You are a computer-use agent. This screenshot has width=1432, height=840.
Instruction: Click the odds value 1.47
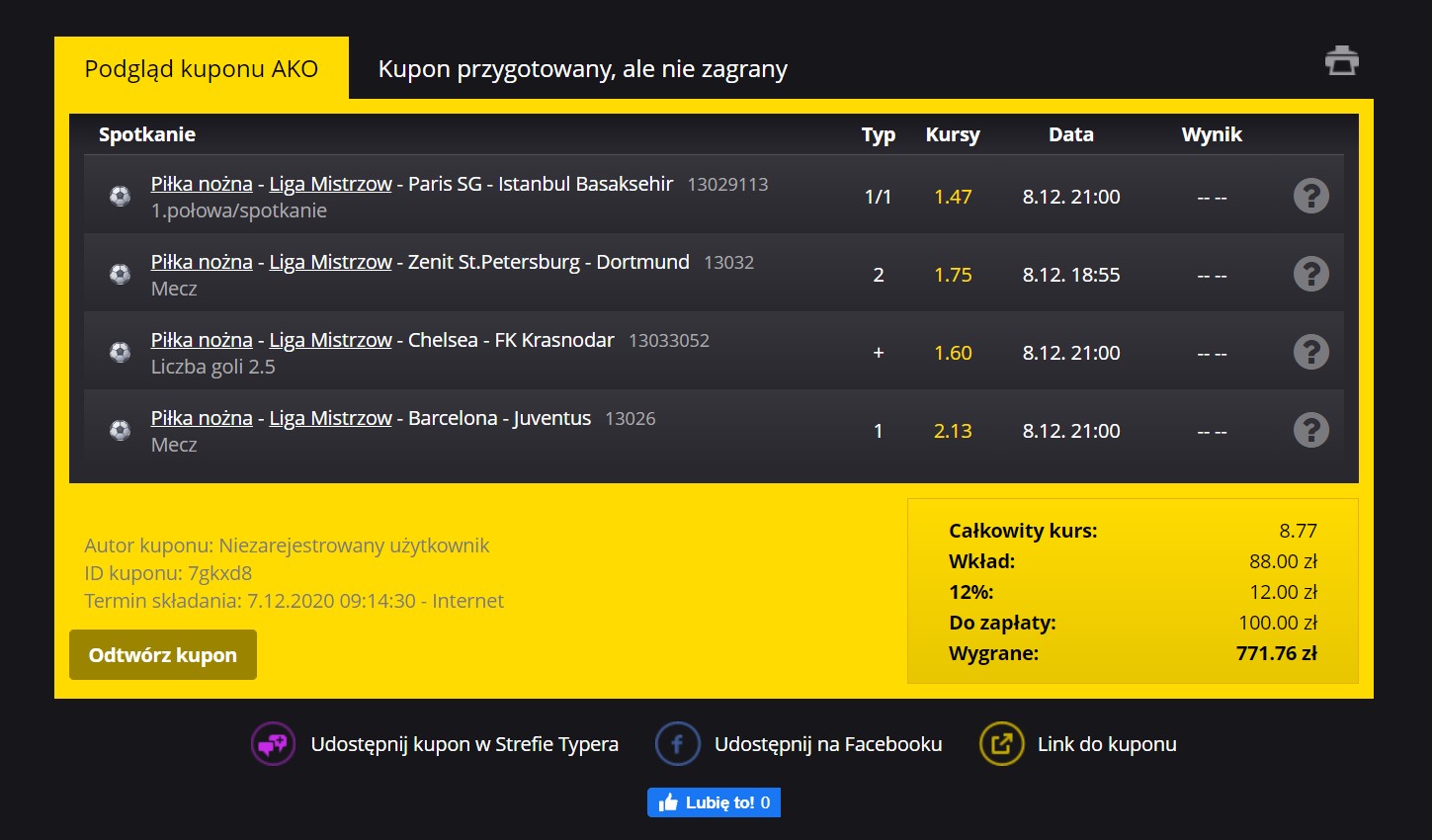[953, 197]
